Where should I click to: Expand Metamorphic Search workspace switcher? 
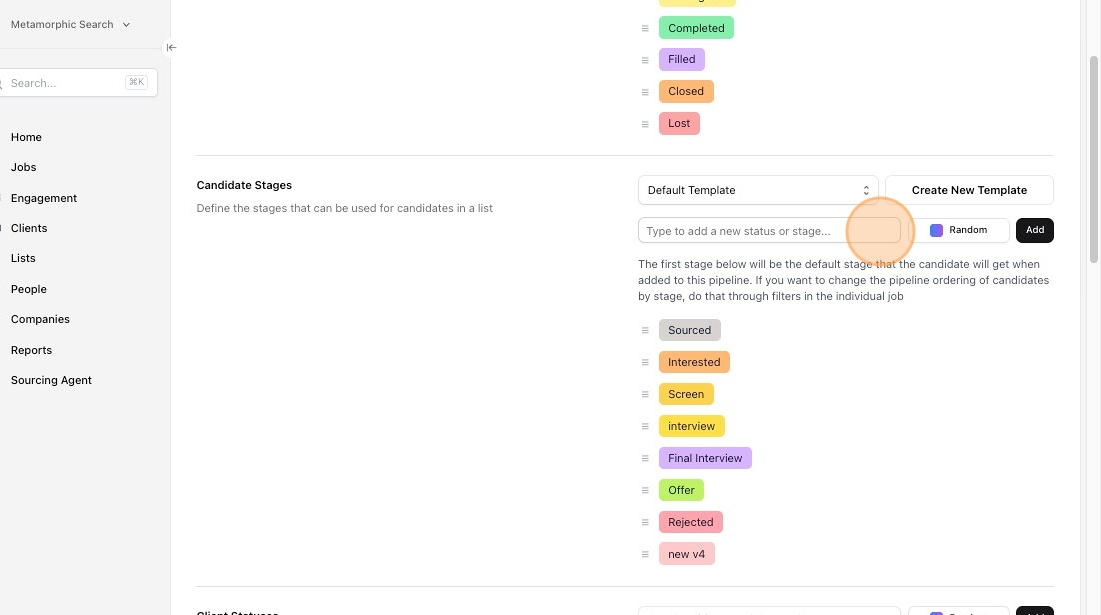[70, 24]
